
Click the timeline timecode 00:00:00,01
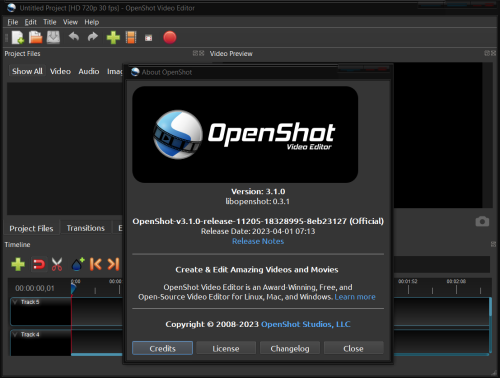(35, 288)
